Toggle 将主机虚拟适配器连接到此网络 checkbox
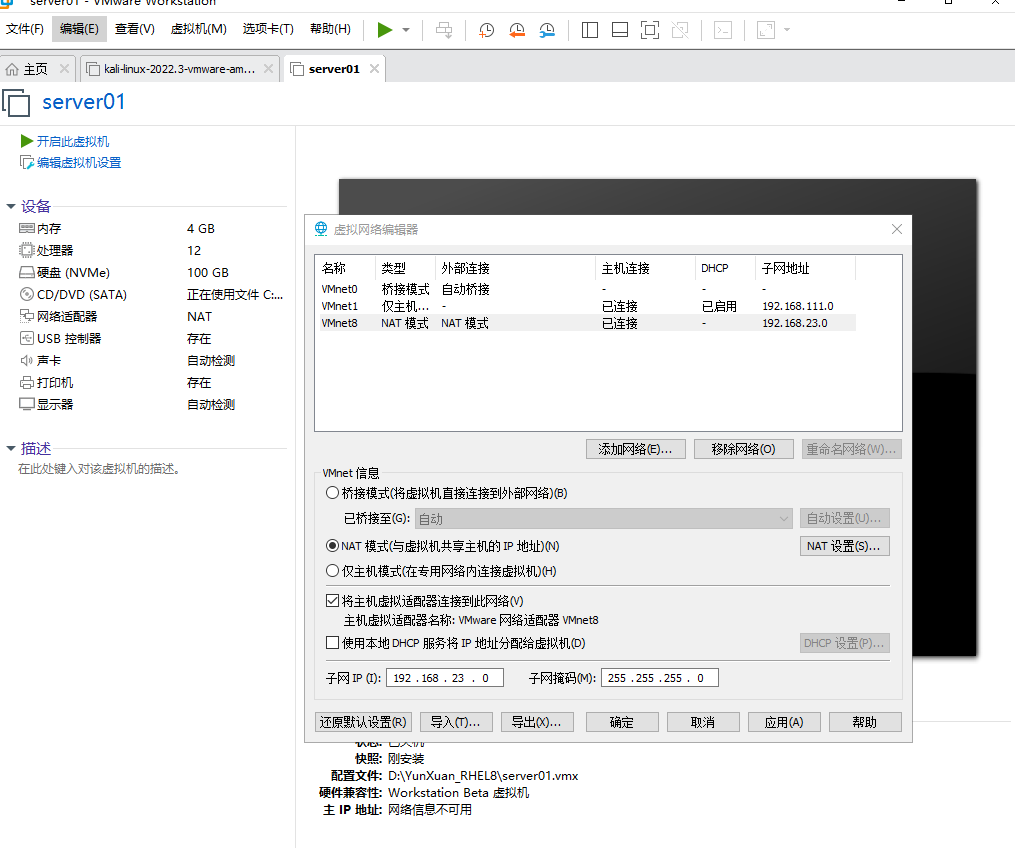This screenshot has height=848, width=1015. click(333, 601)
